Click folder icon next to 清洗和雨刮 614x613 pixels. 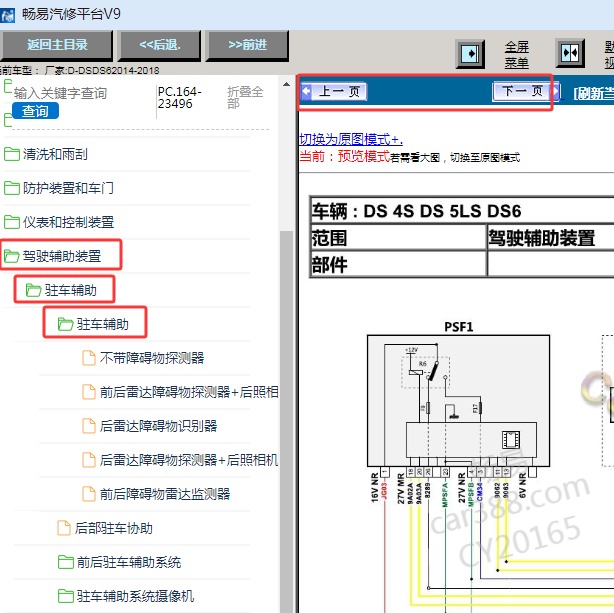coord(12,154)
